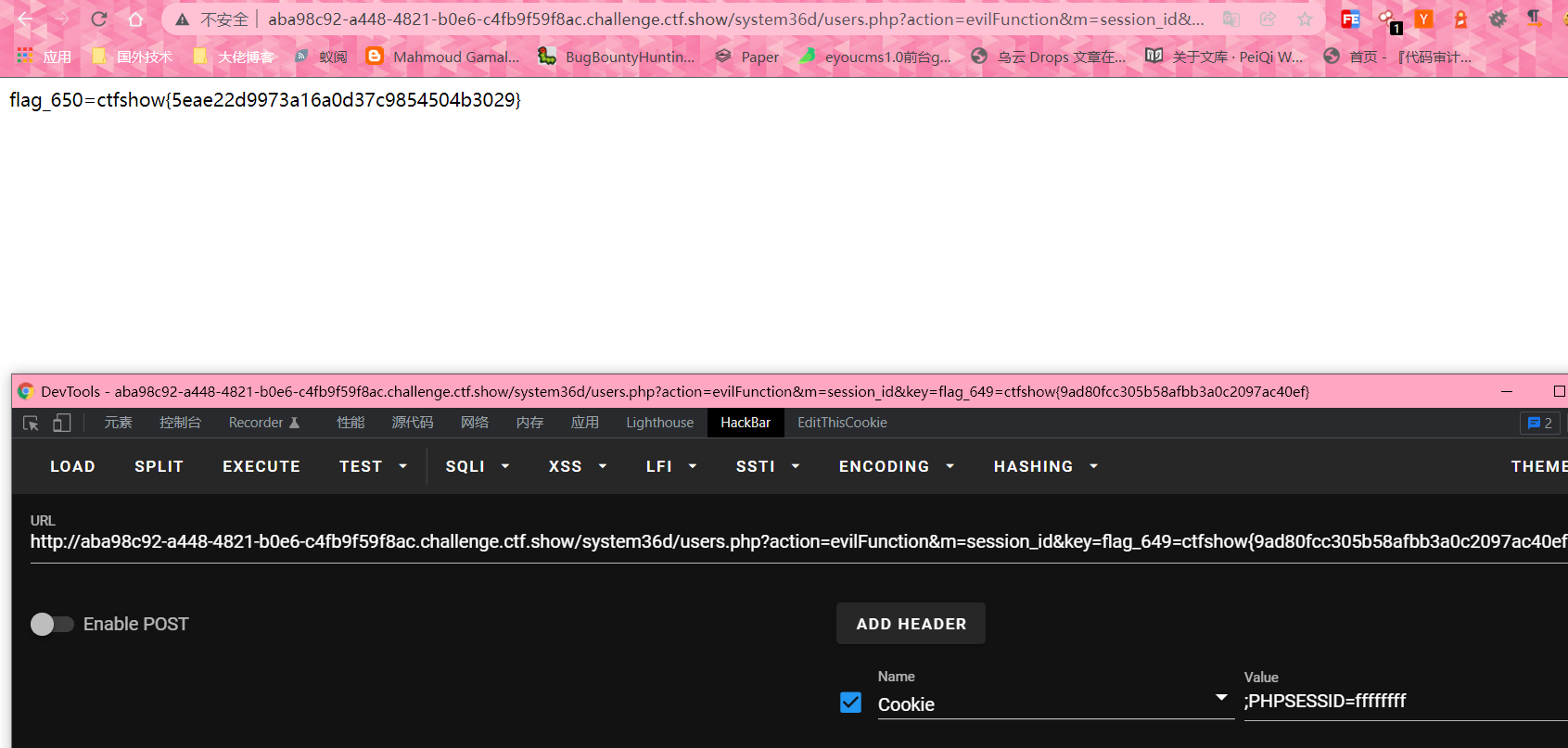The image size is (1568, 748).
Task: Toggle the Enable POST switch
Action: pos(52,624)
